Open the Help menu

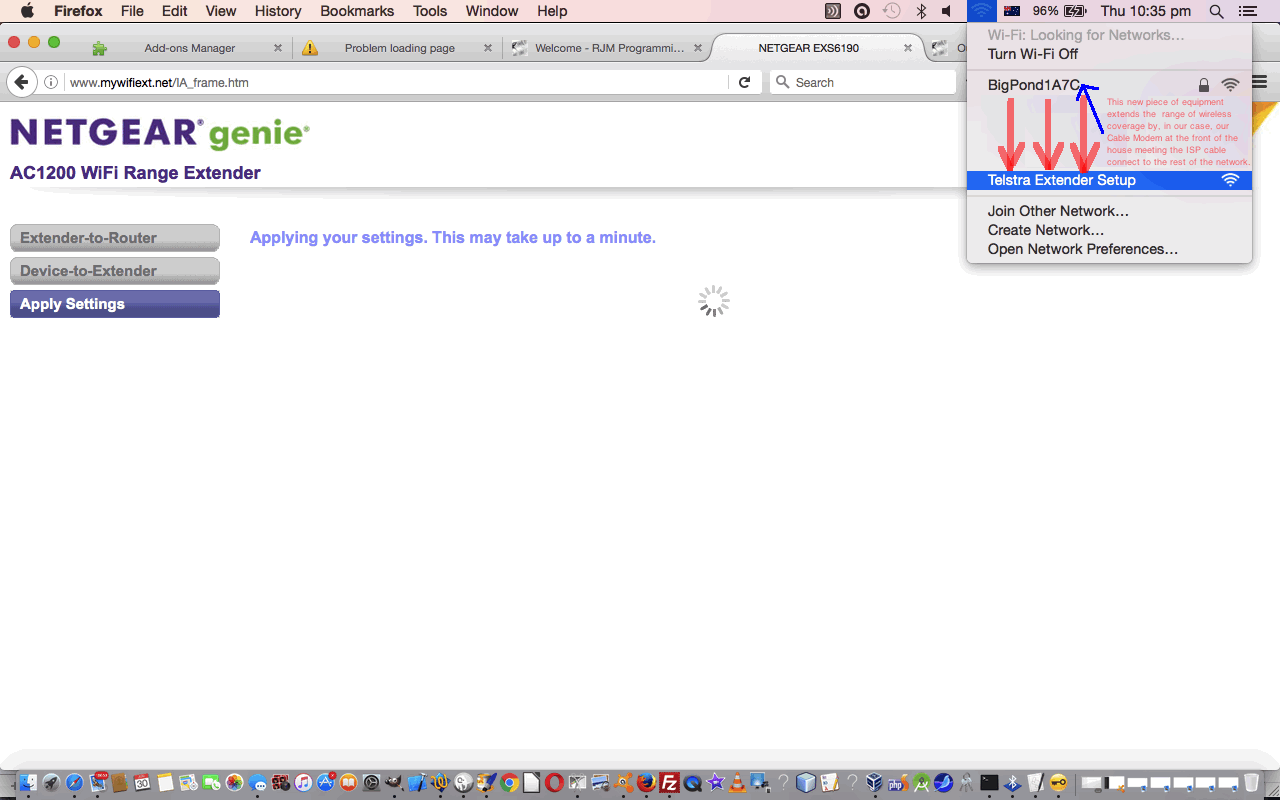[552, 11]
